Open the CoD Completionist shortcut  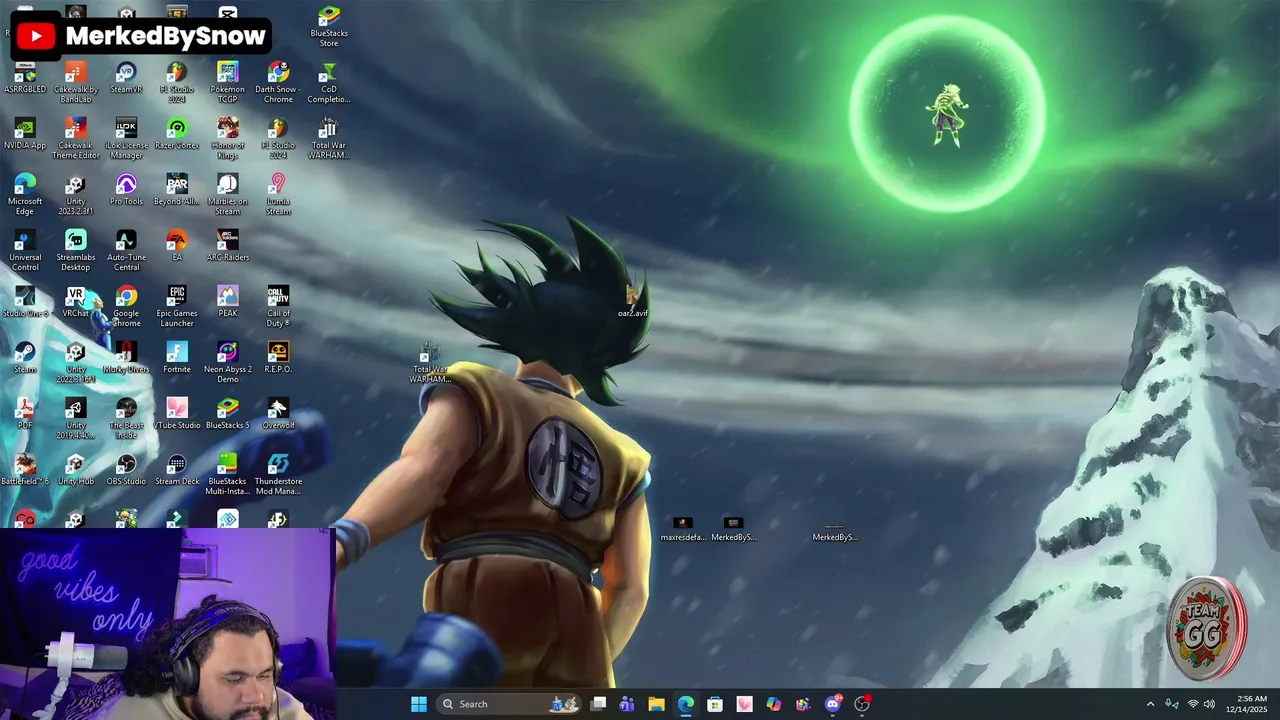[x=329, y=83]
